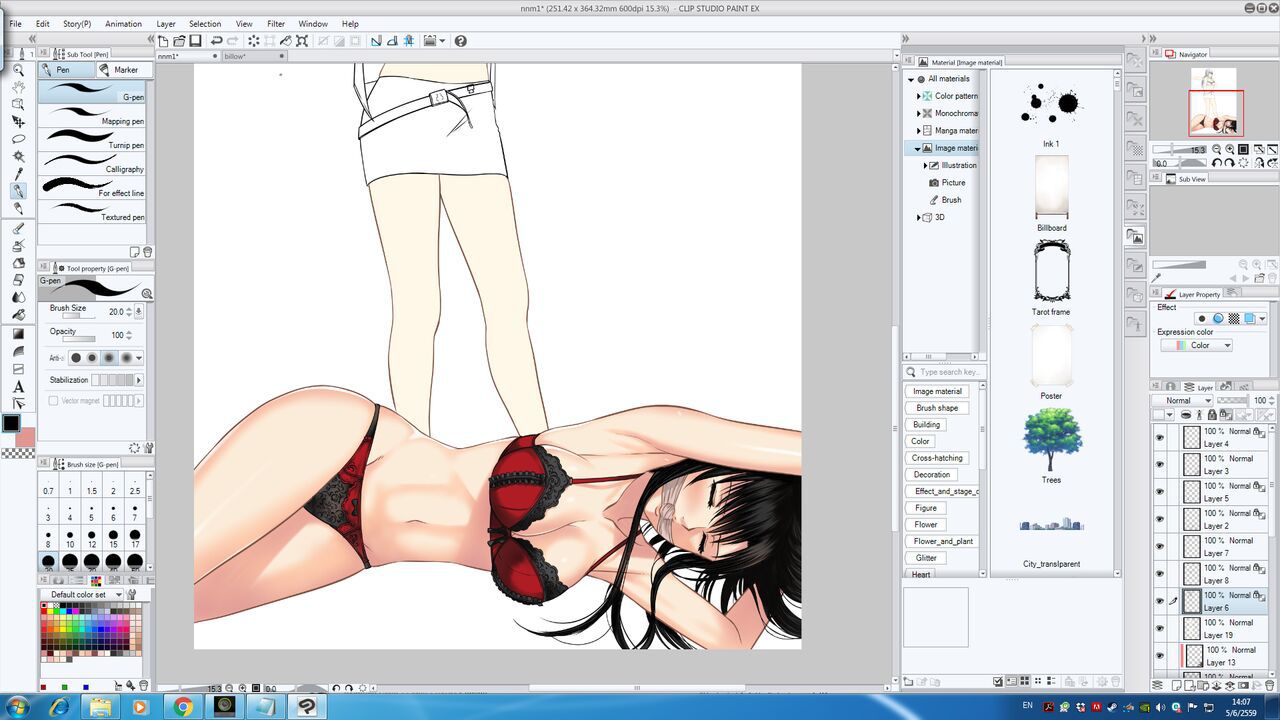Viewport: 1280px width, 720px height.
Task: Click Clear (dotted circle) toolbar icon
Action: coord(254,41)
